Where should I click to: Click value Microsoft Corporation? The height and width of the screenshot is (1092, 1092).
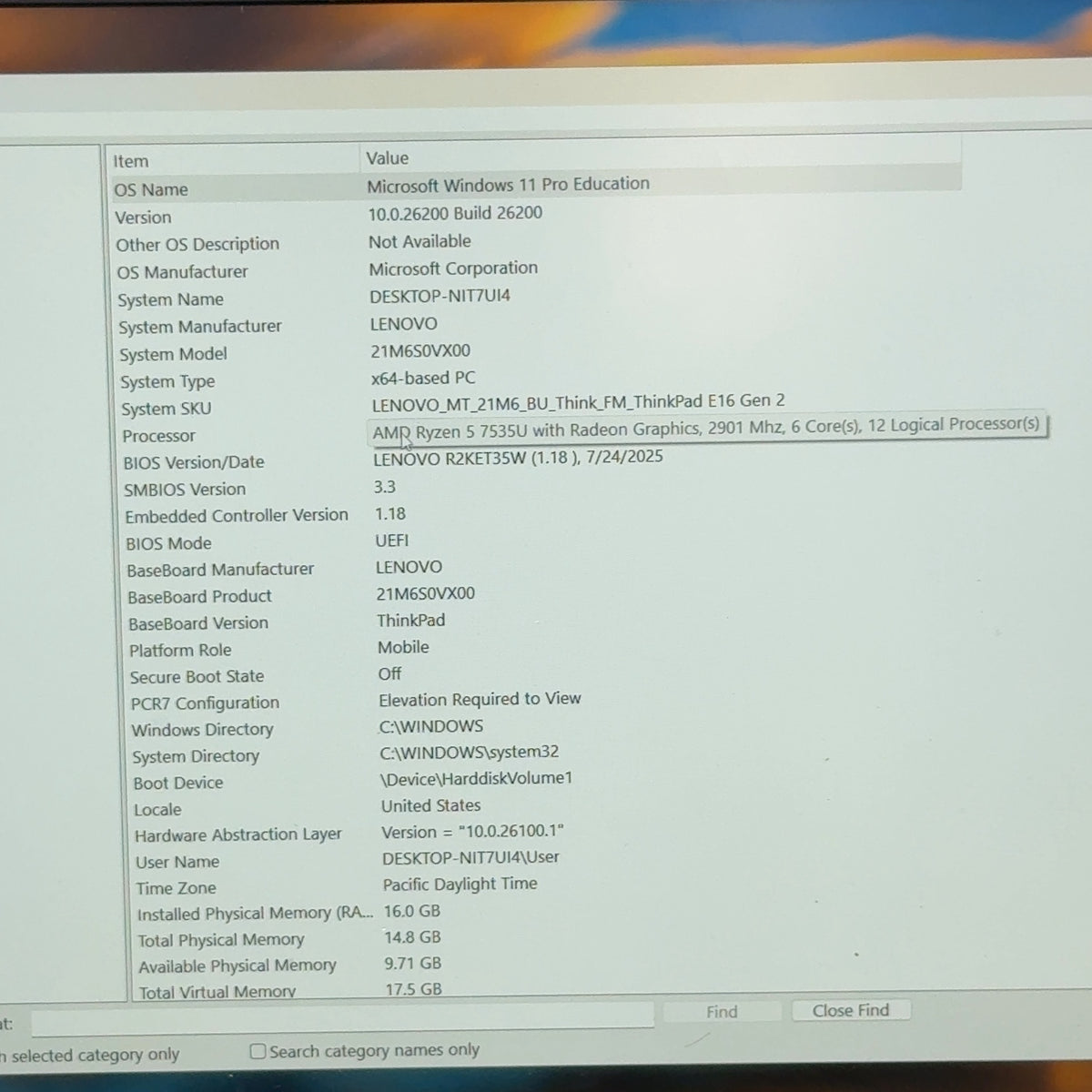click(453, 268)
